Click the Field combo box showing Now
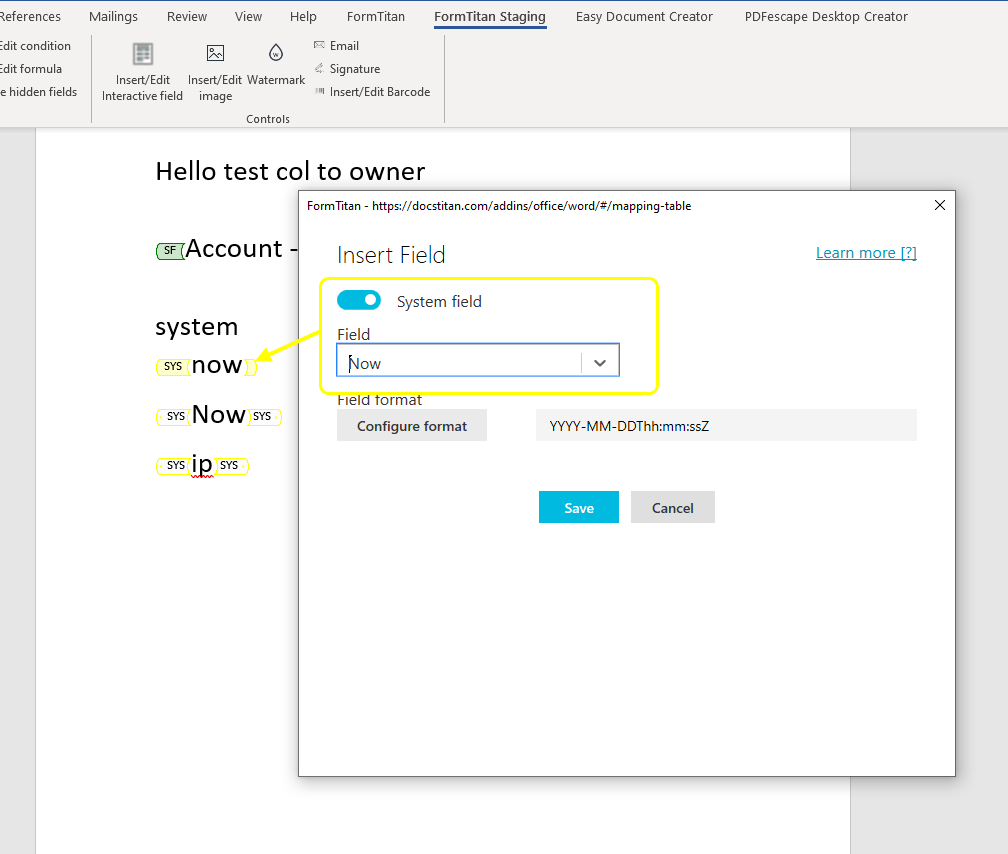 (460, 363)
